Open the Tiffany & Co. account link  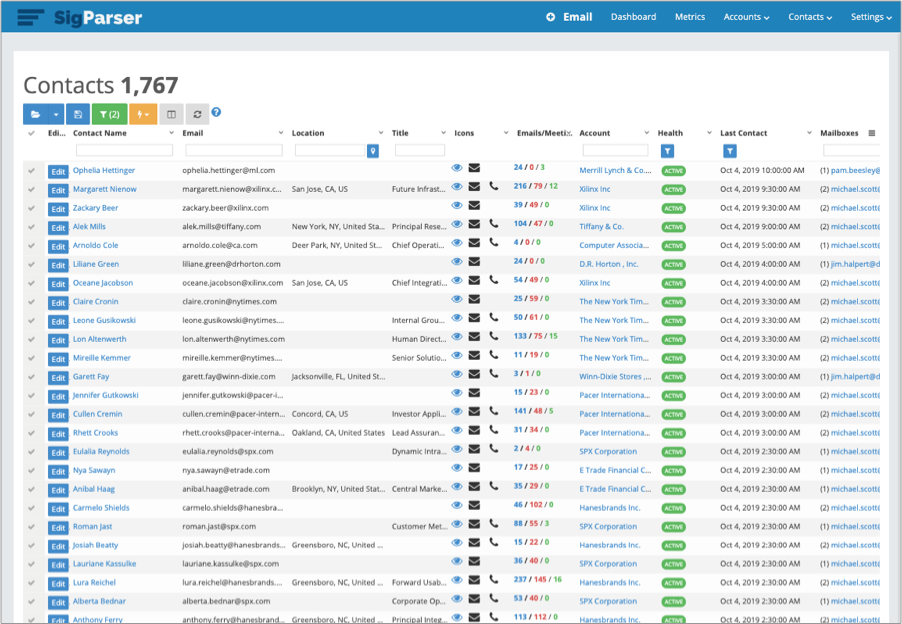point(601,227)
